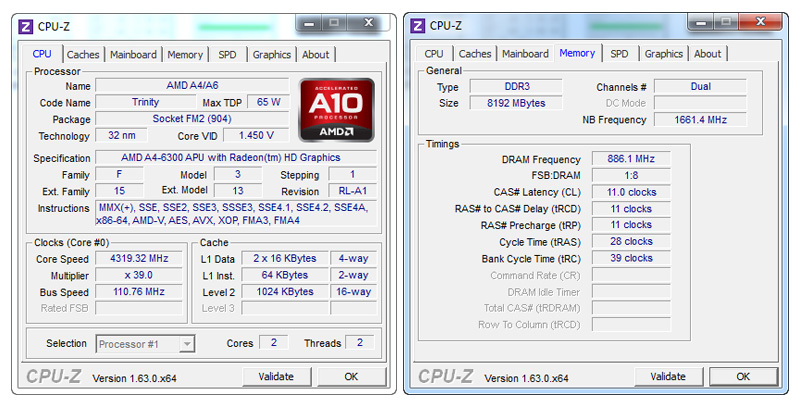This screenshot has height=415, width=800.
Task: Click the Multiplier value x 39.0
Action: click(x=139, y=275)
